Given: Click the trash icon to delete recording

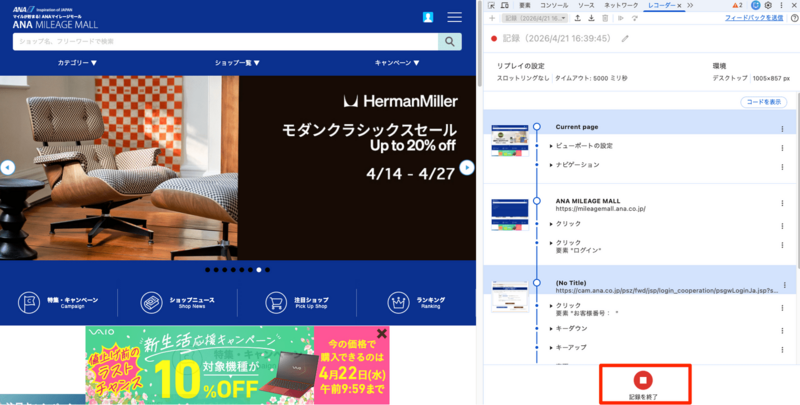Looking at the screenshot, I should pyautogui.click(x=605, y=18).
